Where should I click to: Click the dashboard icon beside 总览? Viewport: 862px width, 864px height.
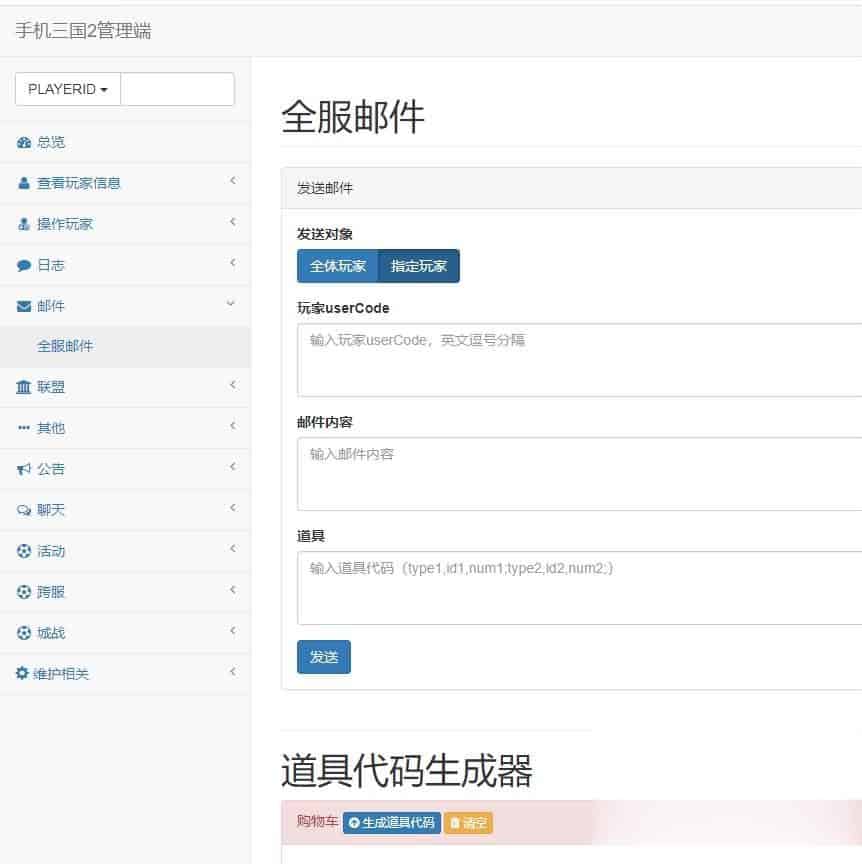tap(24, 143)
